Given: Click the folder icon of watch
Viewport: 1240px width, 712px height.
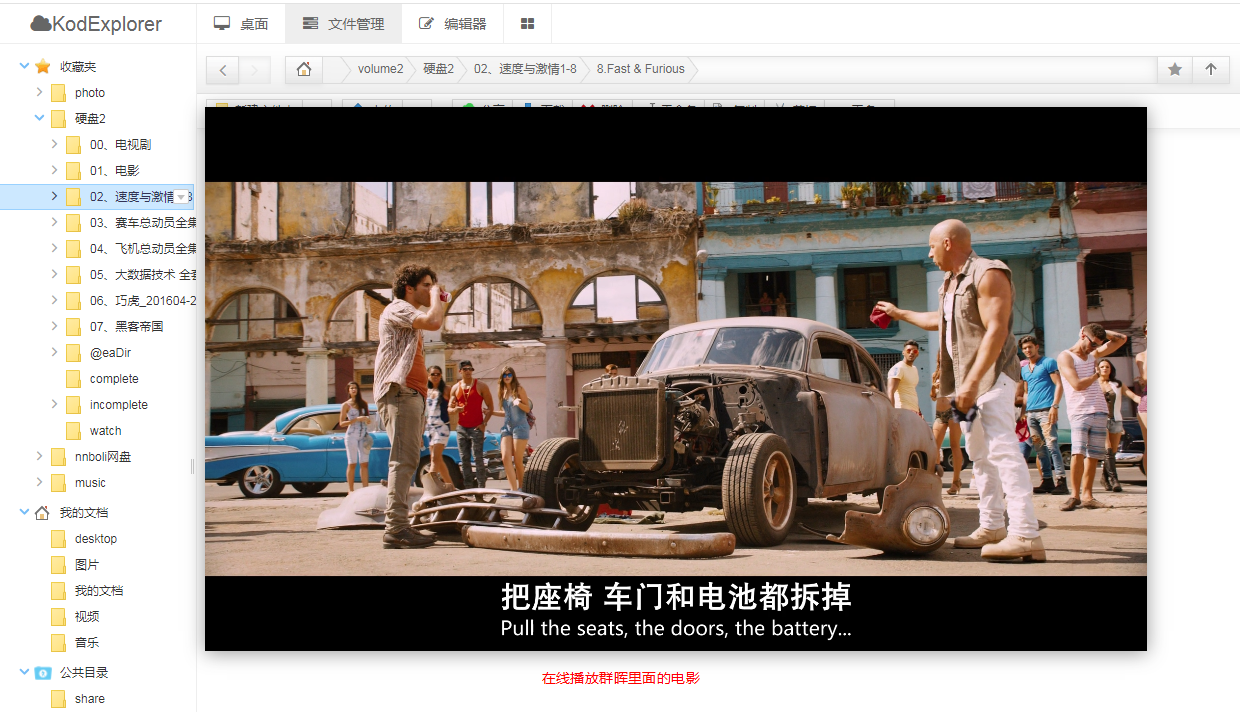Looking at the screenshot, I should pos(73,430).
